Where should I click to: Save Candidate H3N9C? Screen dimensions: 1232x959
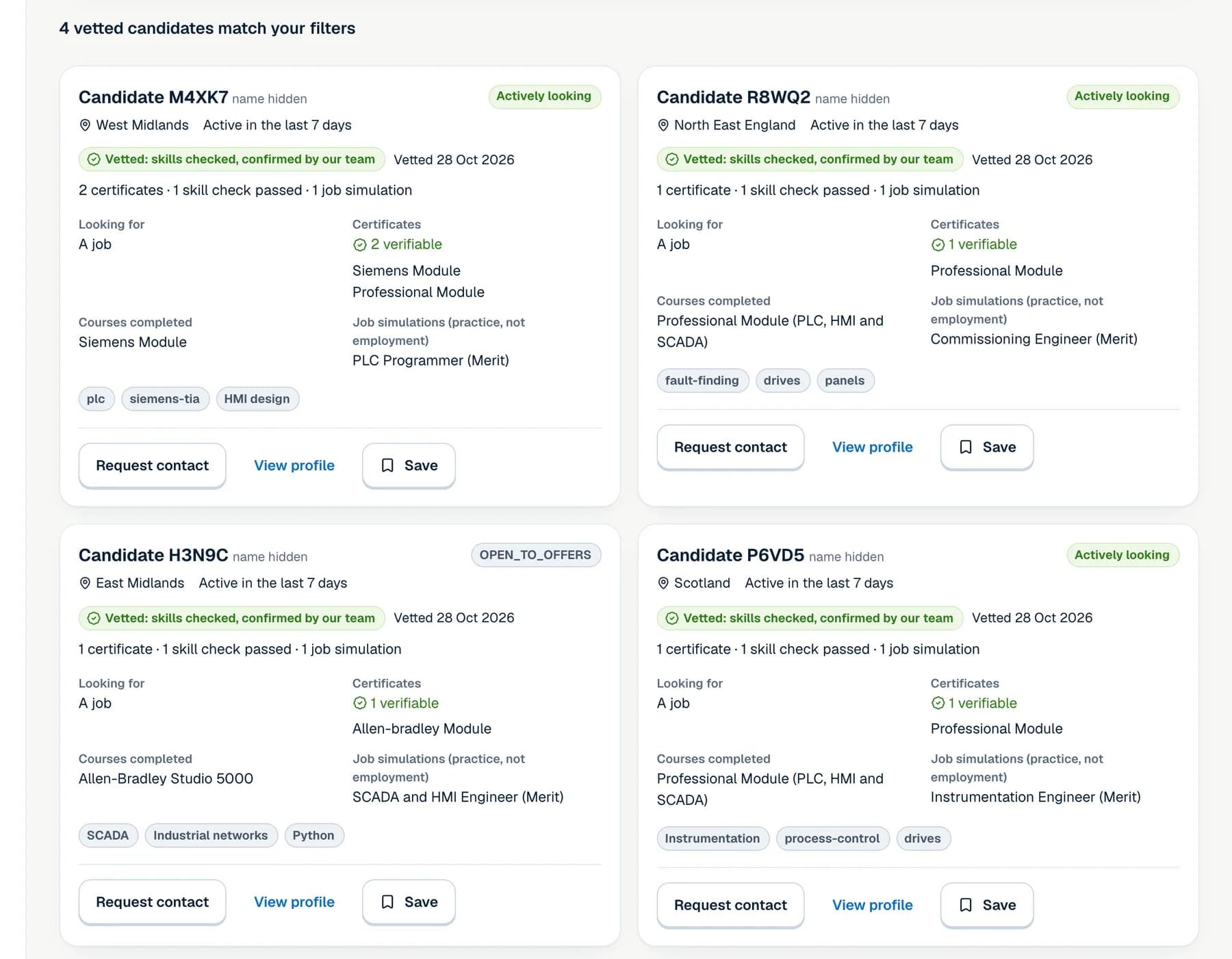coord(409,902)
